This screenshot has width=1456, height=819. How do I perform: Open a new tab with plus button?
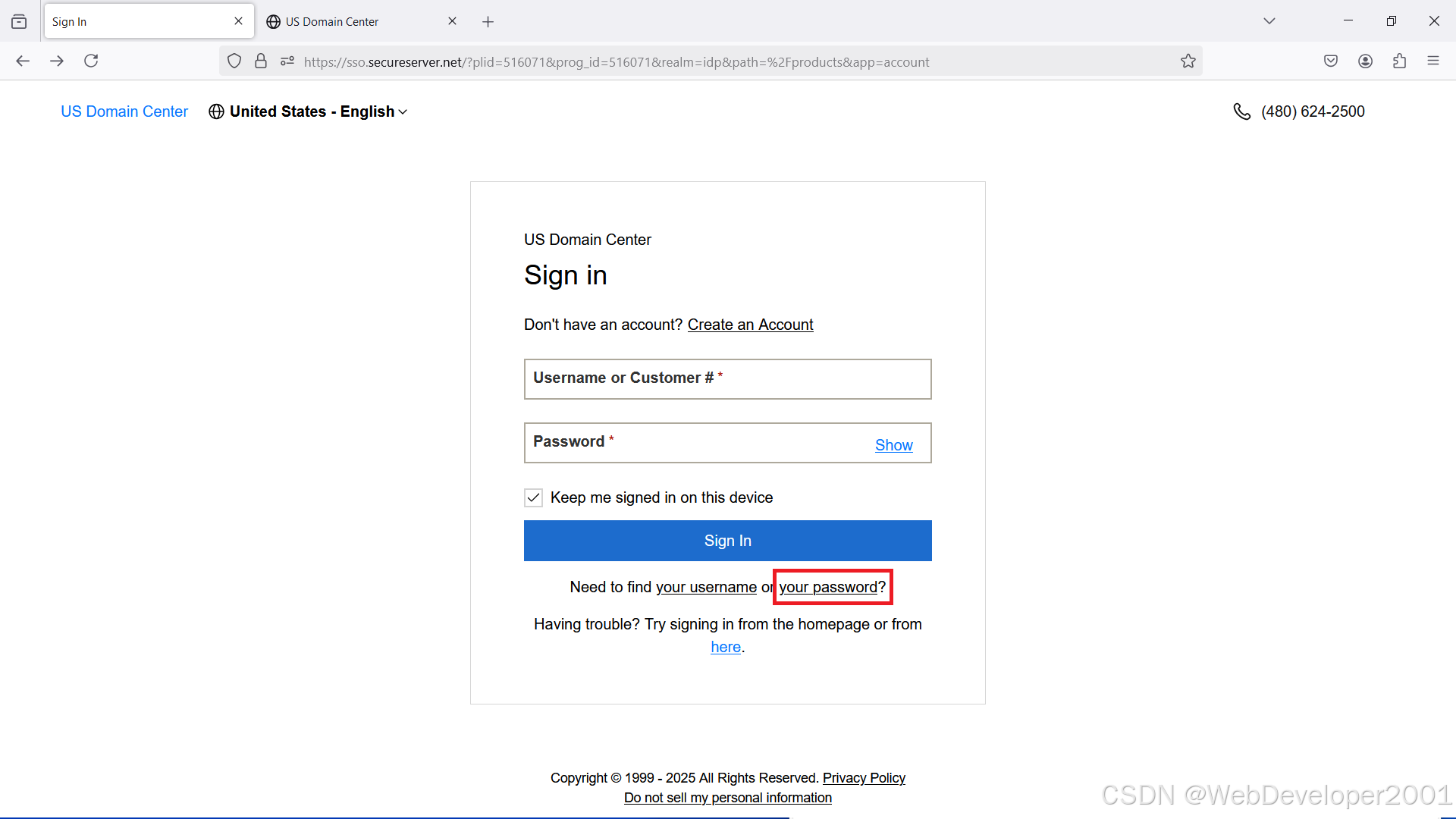point(488,21)
